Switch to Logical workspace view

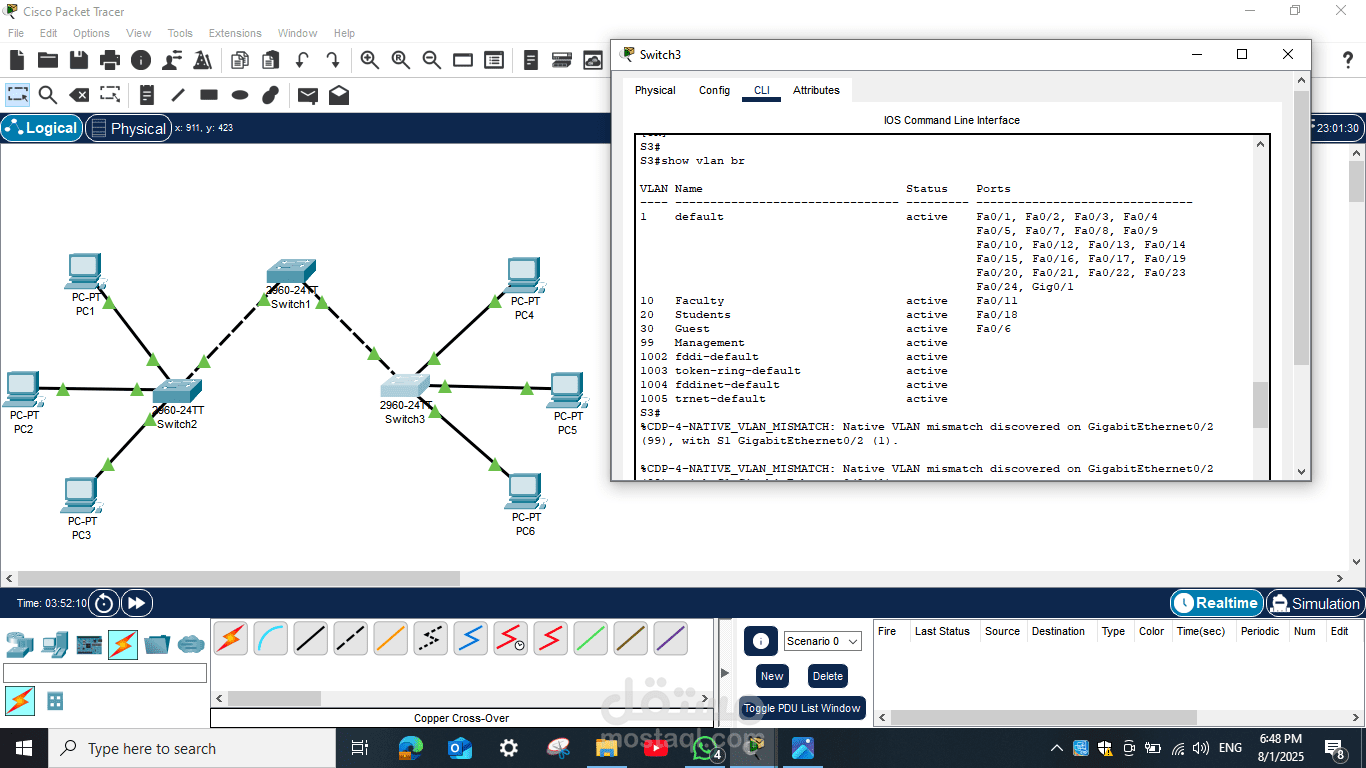42,128
